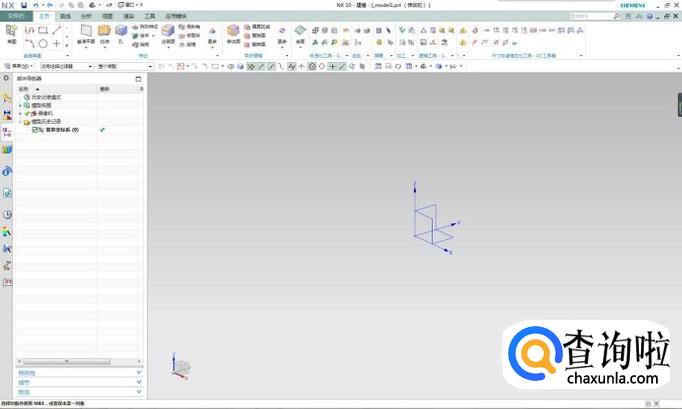Image resolution: width=682 pixels, height=409 pixels.
Task: Open the Datum Plane command
Action: [x=86, y=34]
